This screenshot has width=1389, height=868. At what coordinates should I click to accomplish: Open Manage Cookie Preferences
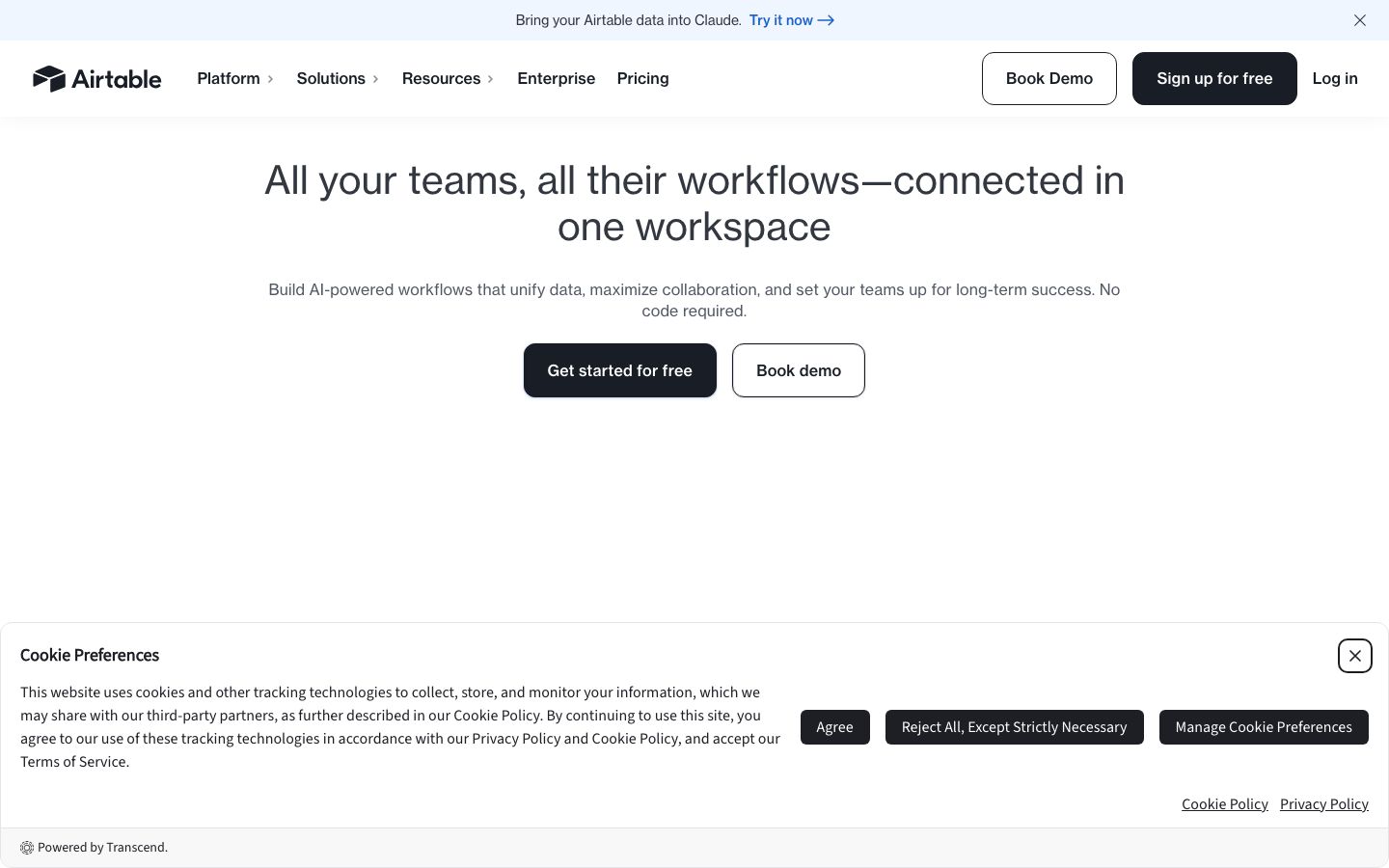(x=1264, y=727)
